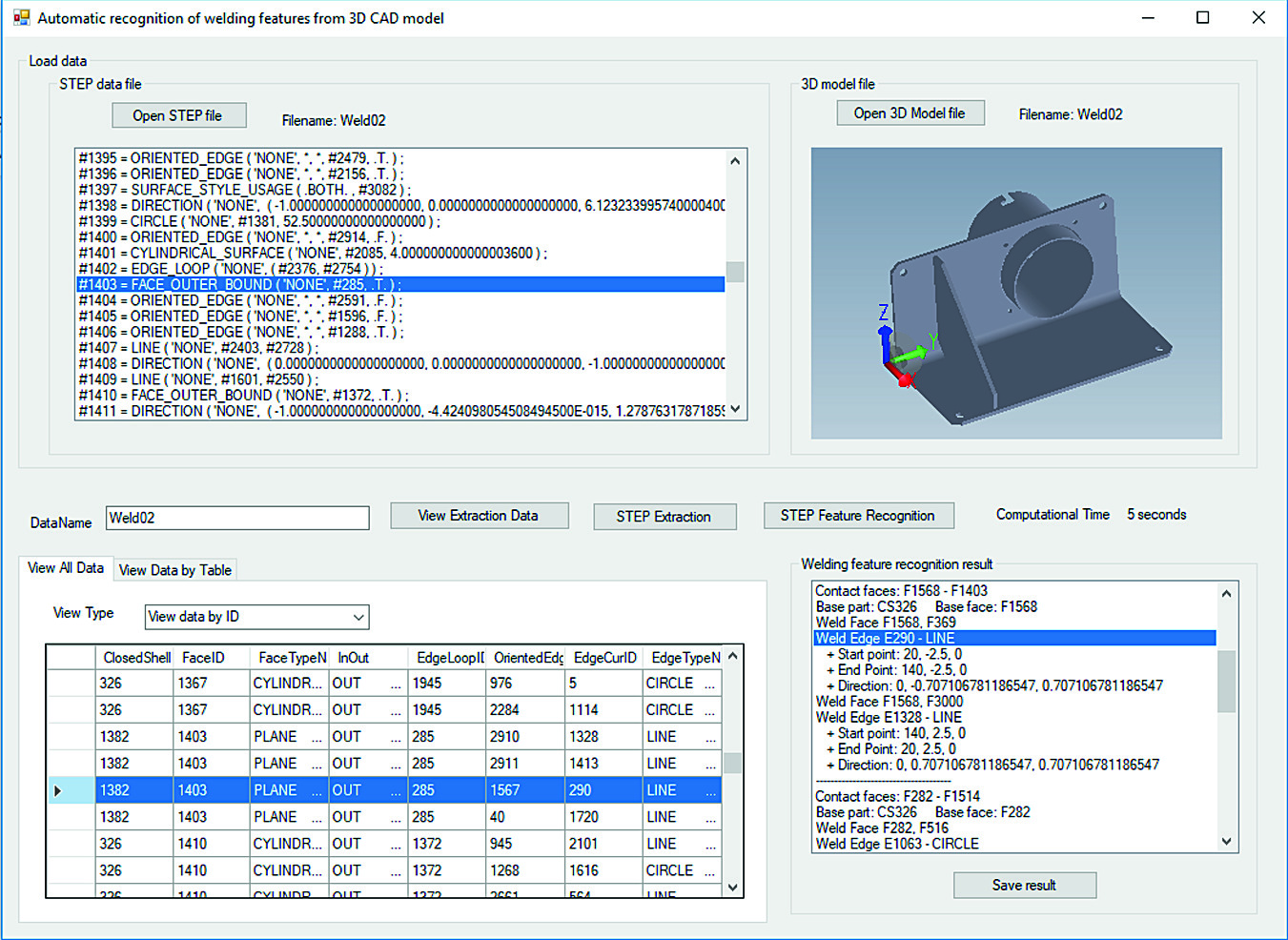The image size is (1288, 940).
Task: Save the welding recognition result
Action: coord(1025,886)
